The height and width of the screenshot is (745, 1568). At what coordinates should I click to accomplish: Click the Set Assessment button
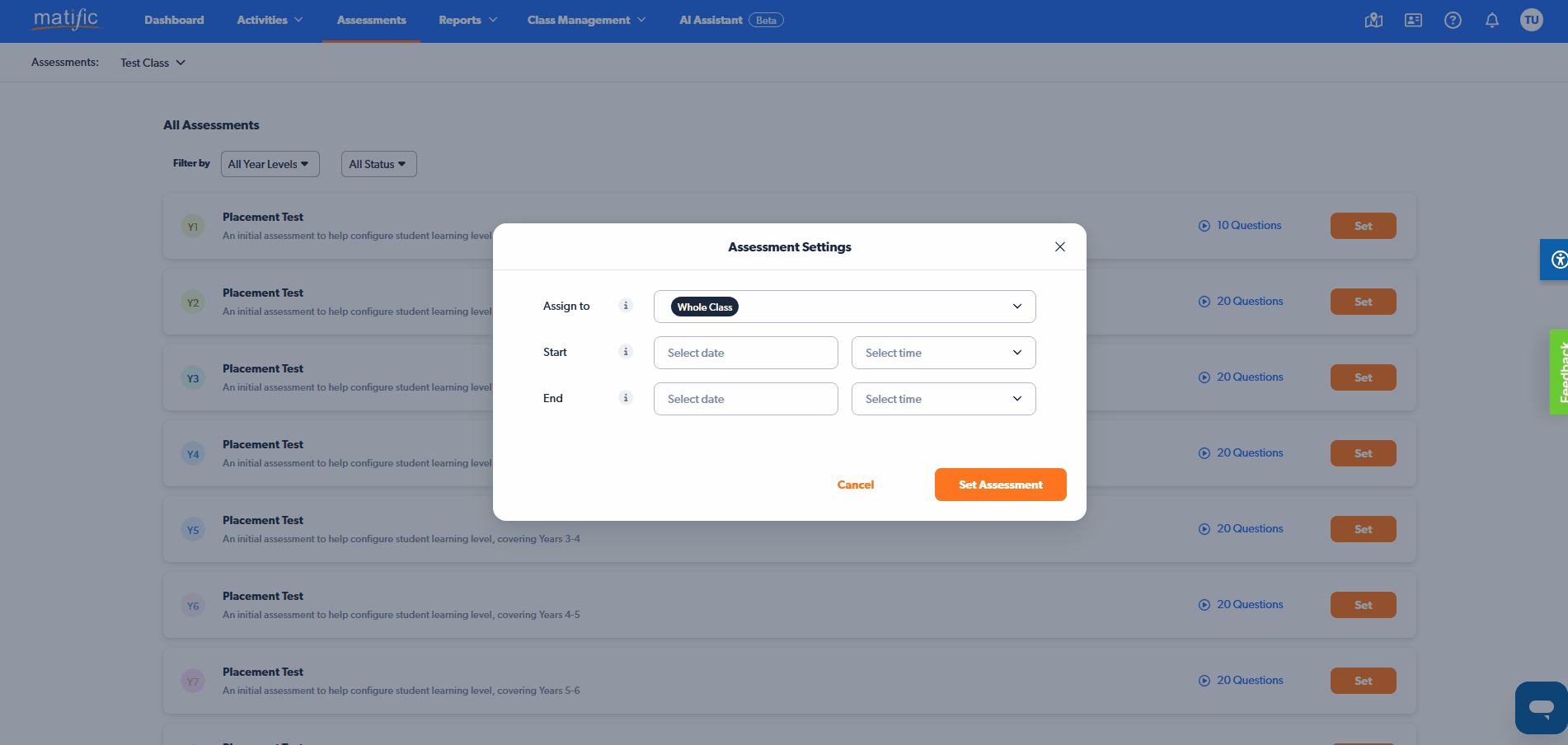click(x=1000, y=485)
